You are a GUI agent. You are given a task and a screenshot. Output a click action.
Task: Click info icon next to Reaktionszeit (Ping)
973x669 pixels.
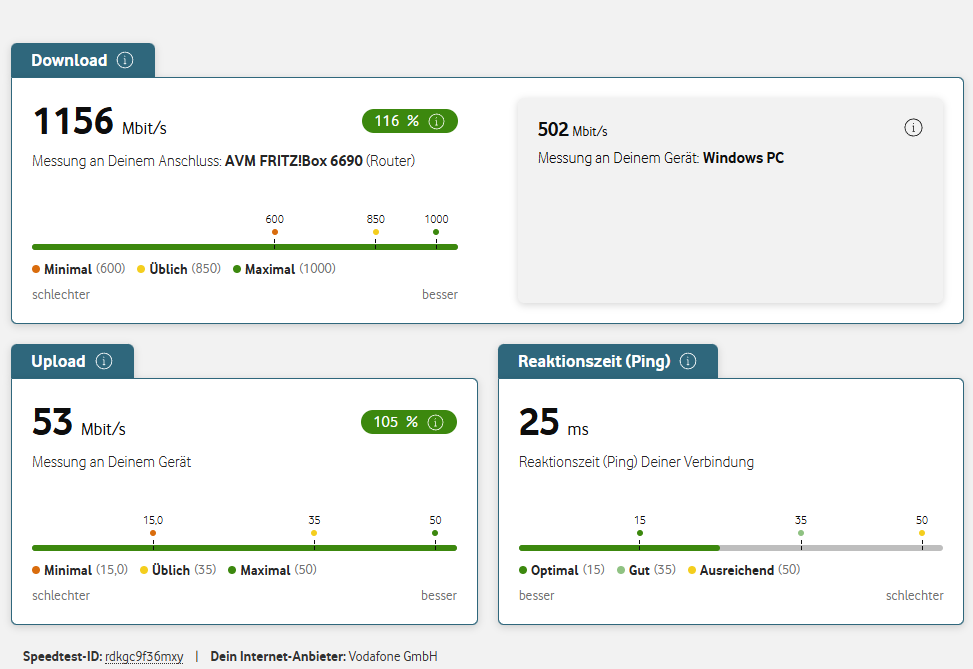click(687, 361)
